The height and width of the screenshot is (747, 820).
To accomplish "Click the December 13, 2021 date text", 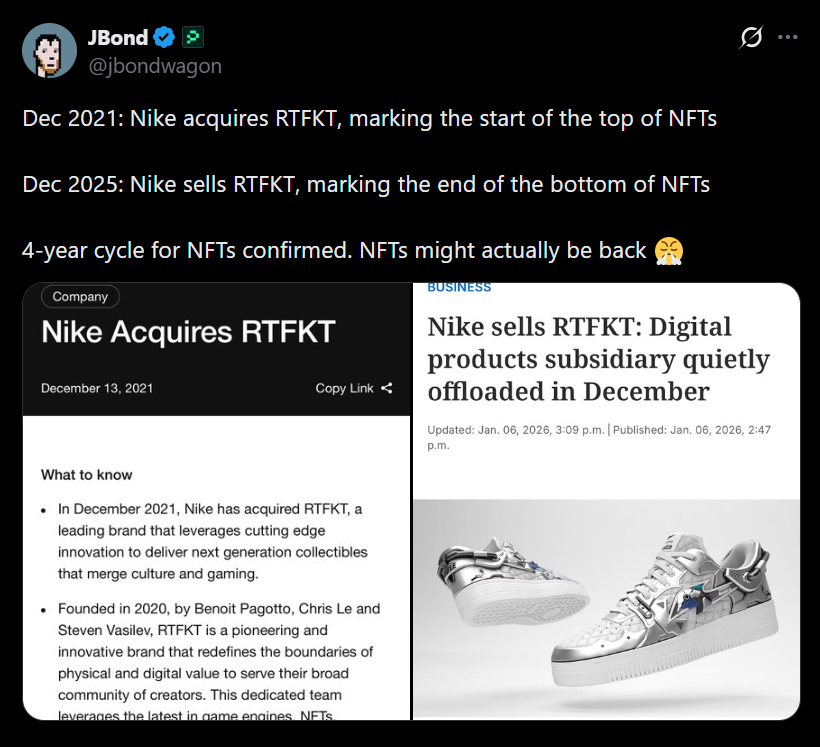I will 97,388.
